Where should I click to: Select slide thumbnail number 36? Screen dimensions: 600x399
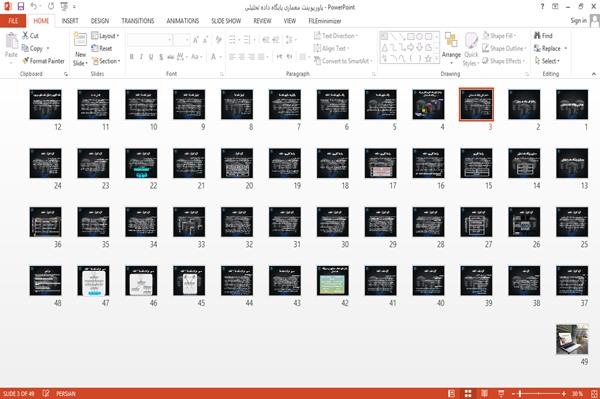pyautogui.click(x=46, y=222)
